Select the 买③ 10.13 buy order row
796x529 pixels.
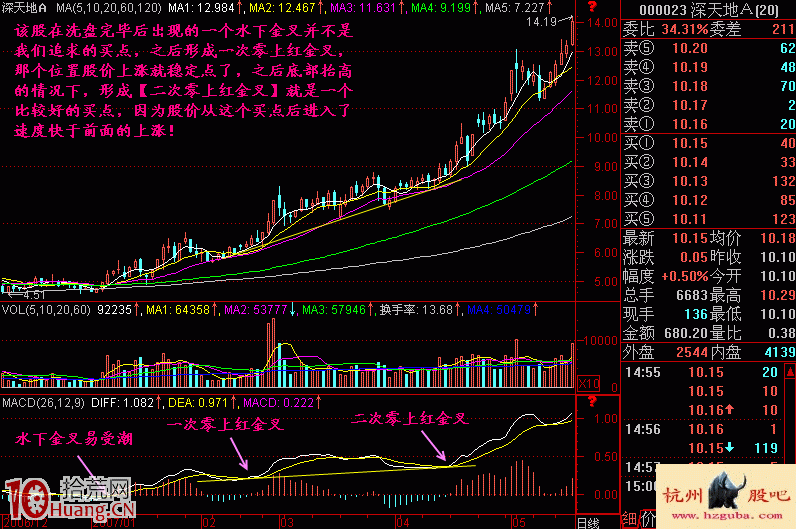pos(709,181)
